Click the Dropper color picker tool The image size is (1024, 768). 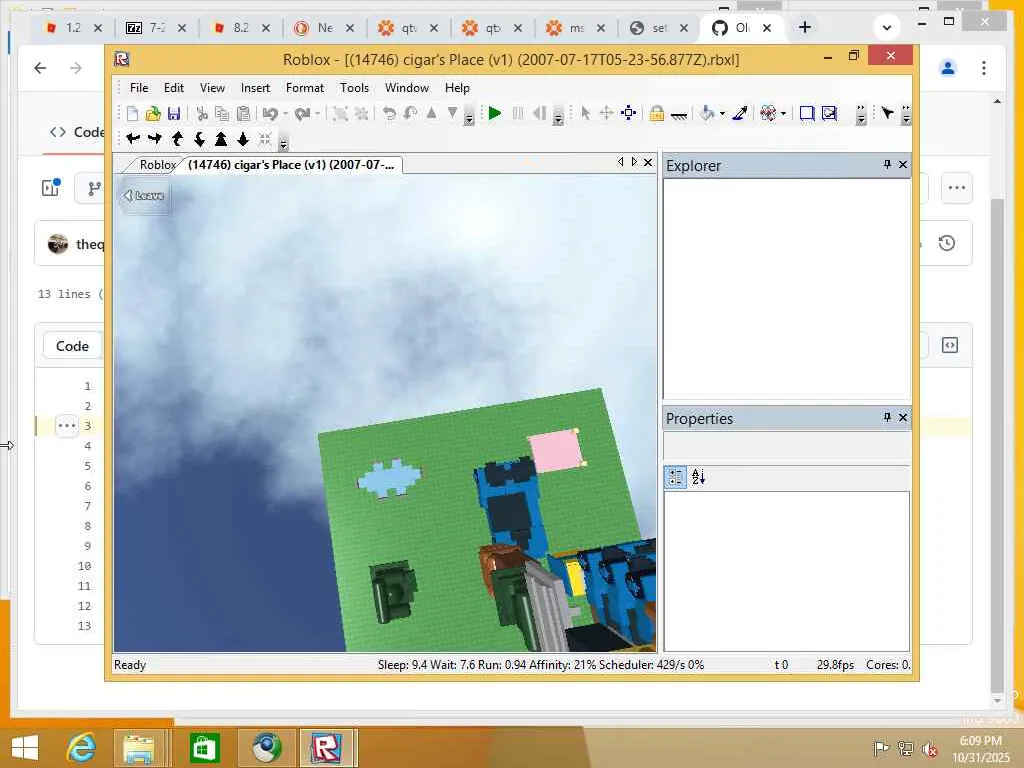tap(740, 114)
